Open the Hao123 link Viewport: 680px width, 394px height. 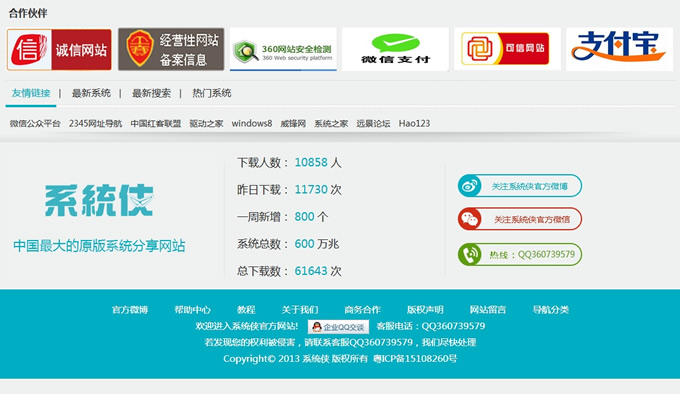pyautogui.click(x=415, y=124)
